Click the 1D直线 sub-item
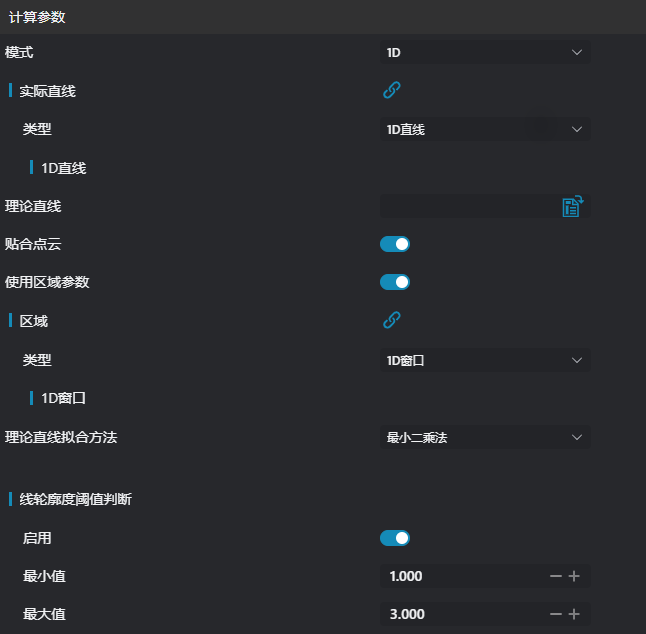Image resolution: width=646 pixels, height=634 pixels. point(64,168)
